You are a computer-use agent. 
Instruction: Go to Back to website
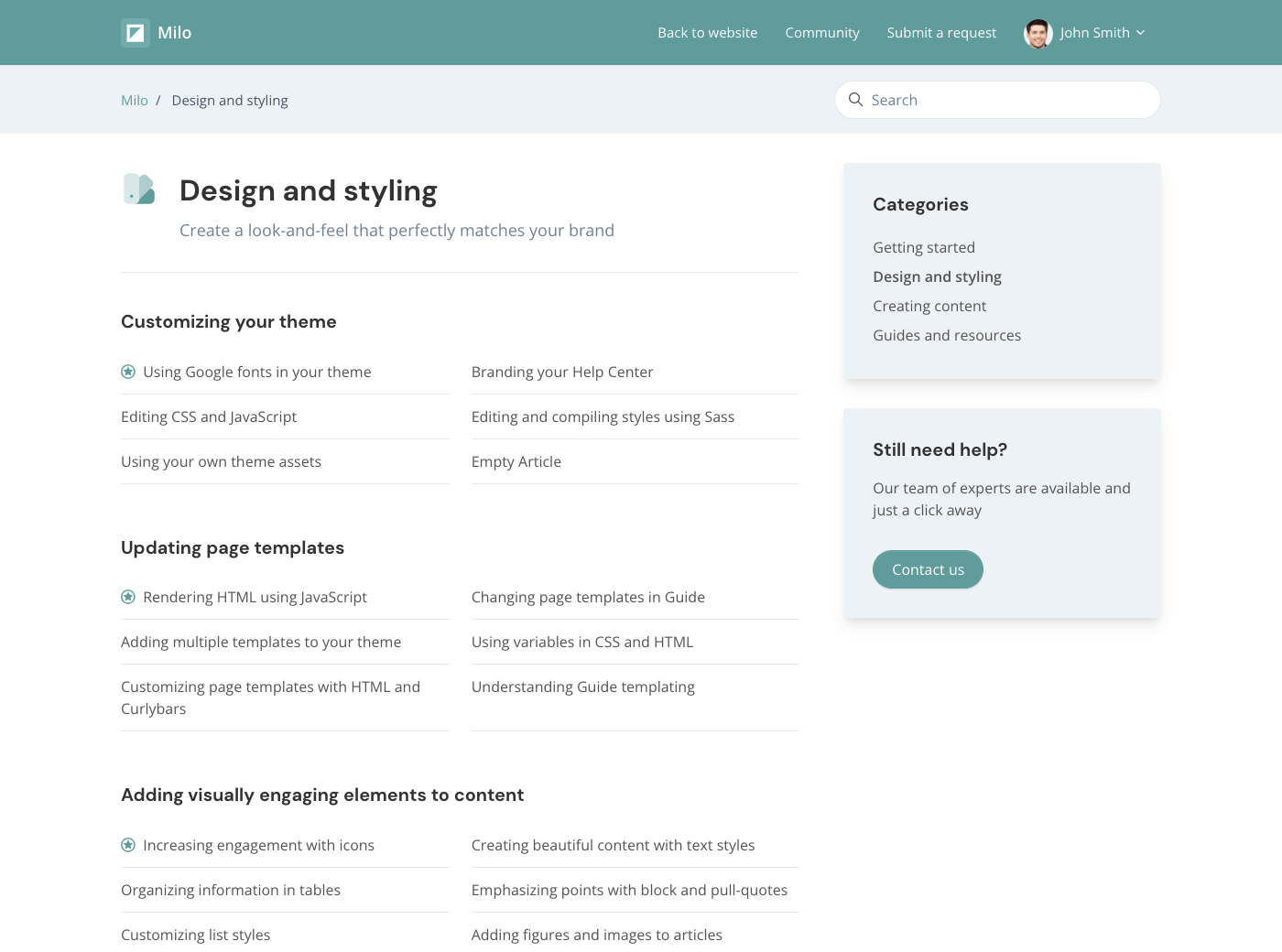tap(707, 33)
